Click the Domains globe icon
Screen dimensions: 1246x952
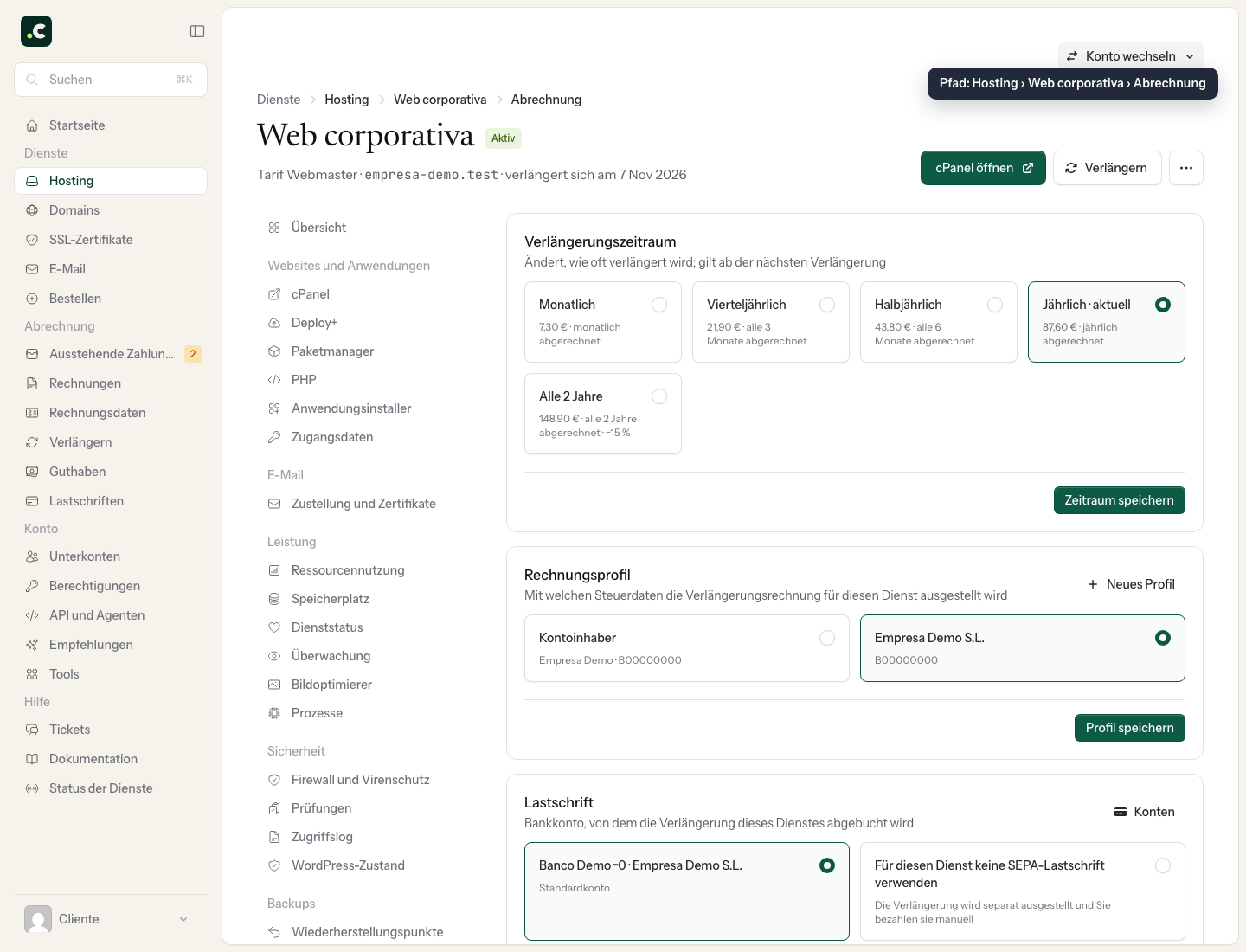tap(32, 210)
